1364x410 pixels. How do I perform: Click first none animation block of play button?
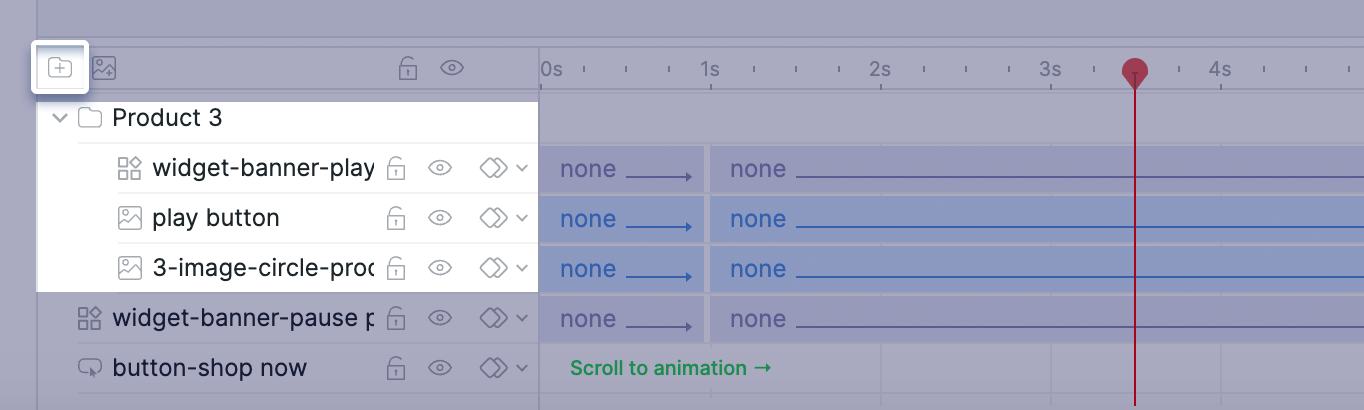(x=622, y=219)
